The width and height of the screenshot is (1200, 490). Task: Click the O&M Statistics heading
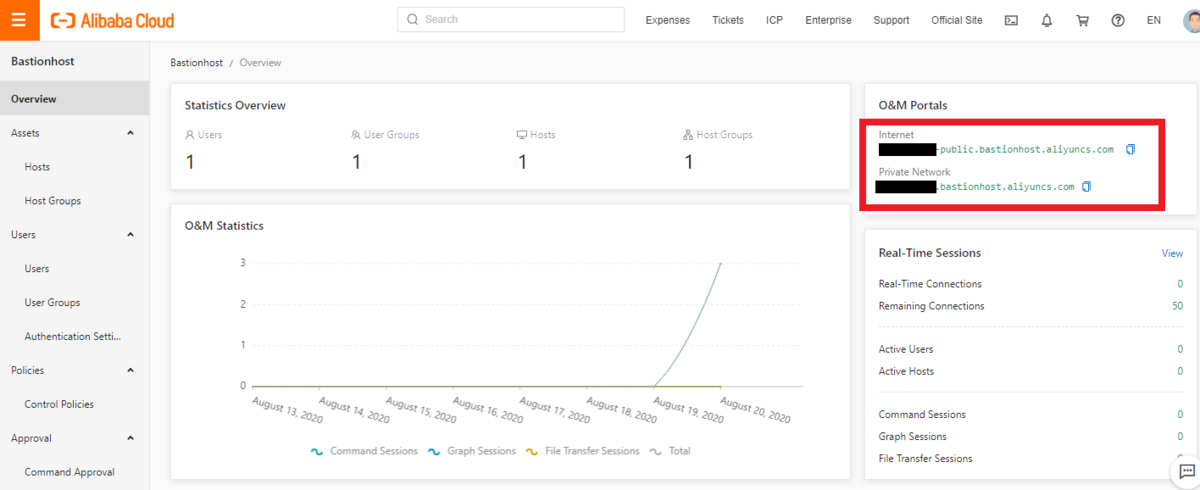224,226
